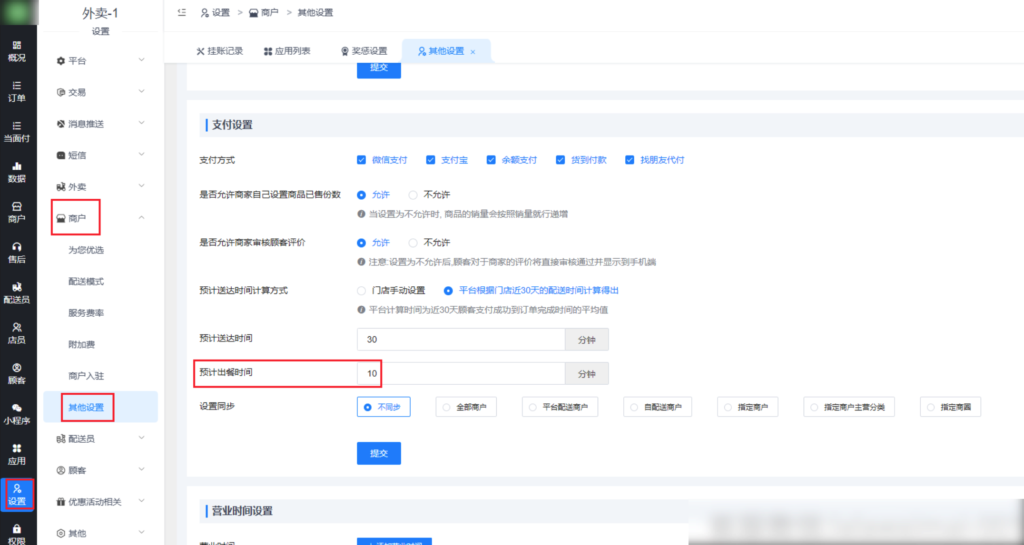
Task: Open the 其他设置 submenu item
Action: click(x=86, y=407)
